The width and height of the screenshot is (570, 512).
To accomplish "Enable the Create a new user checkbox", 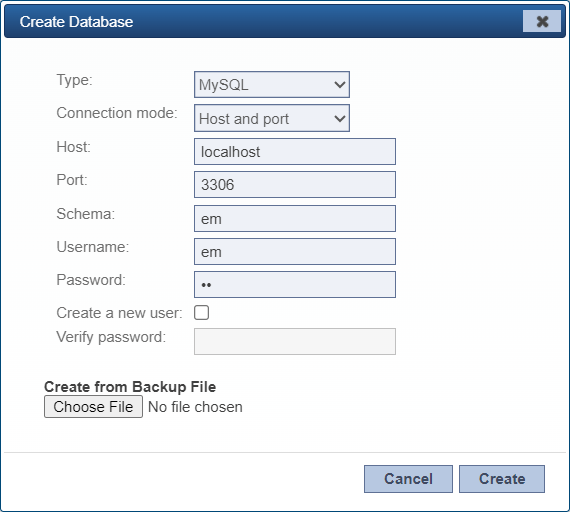I will 201,312.
